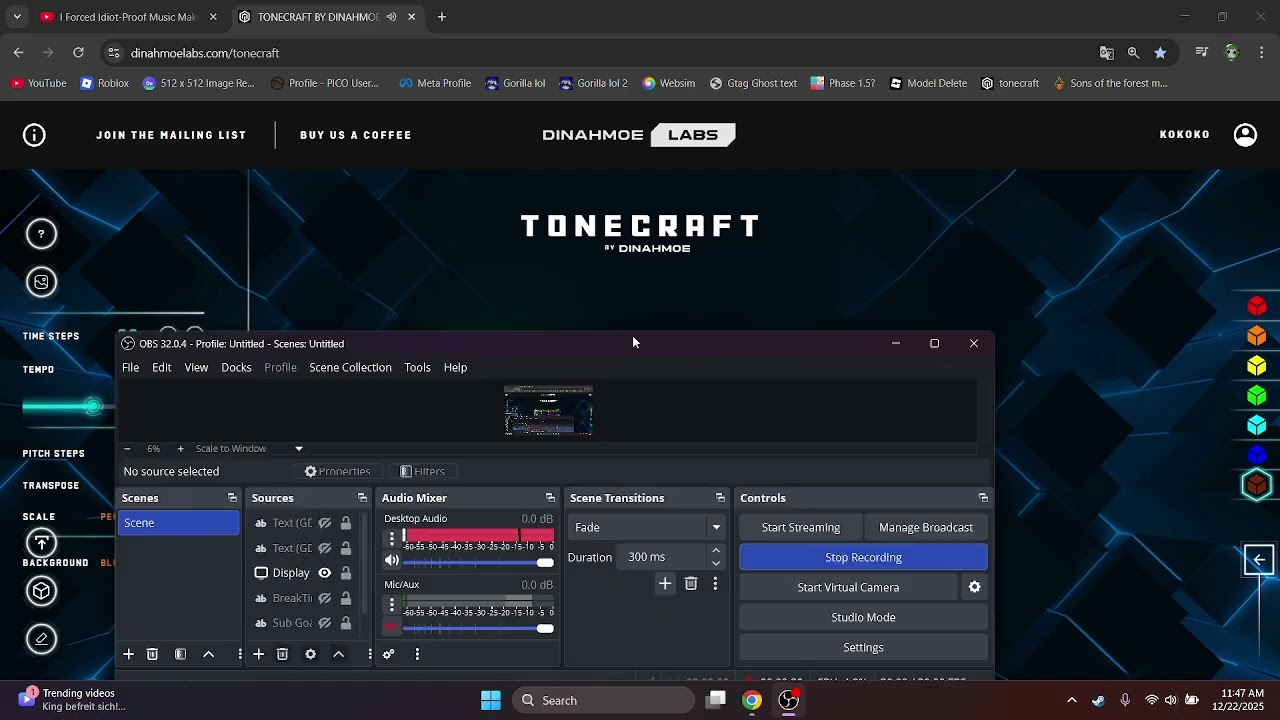
Task: Open transition properties three-dot menu
Action: 715,584
